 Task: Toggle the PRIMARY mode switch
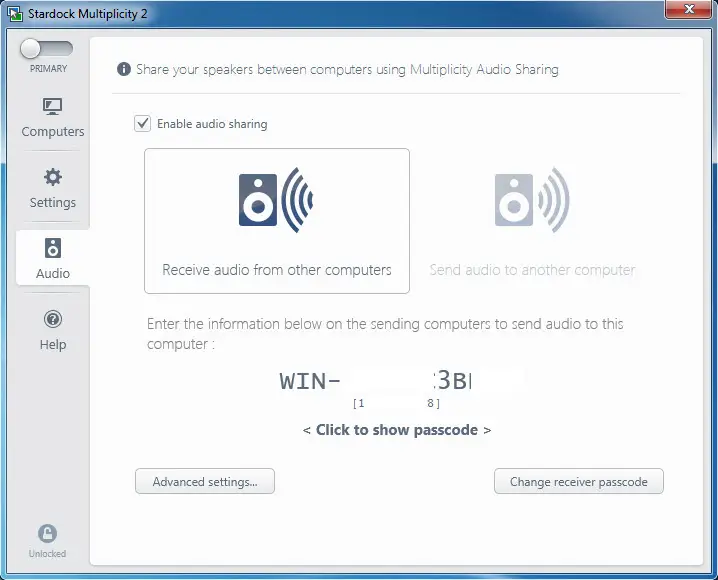(46, 49)
